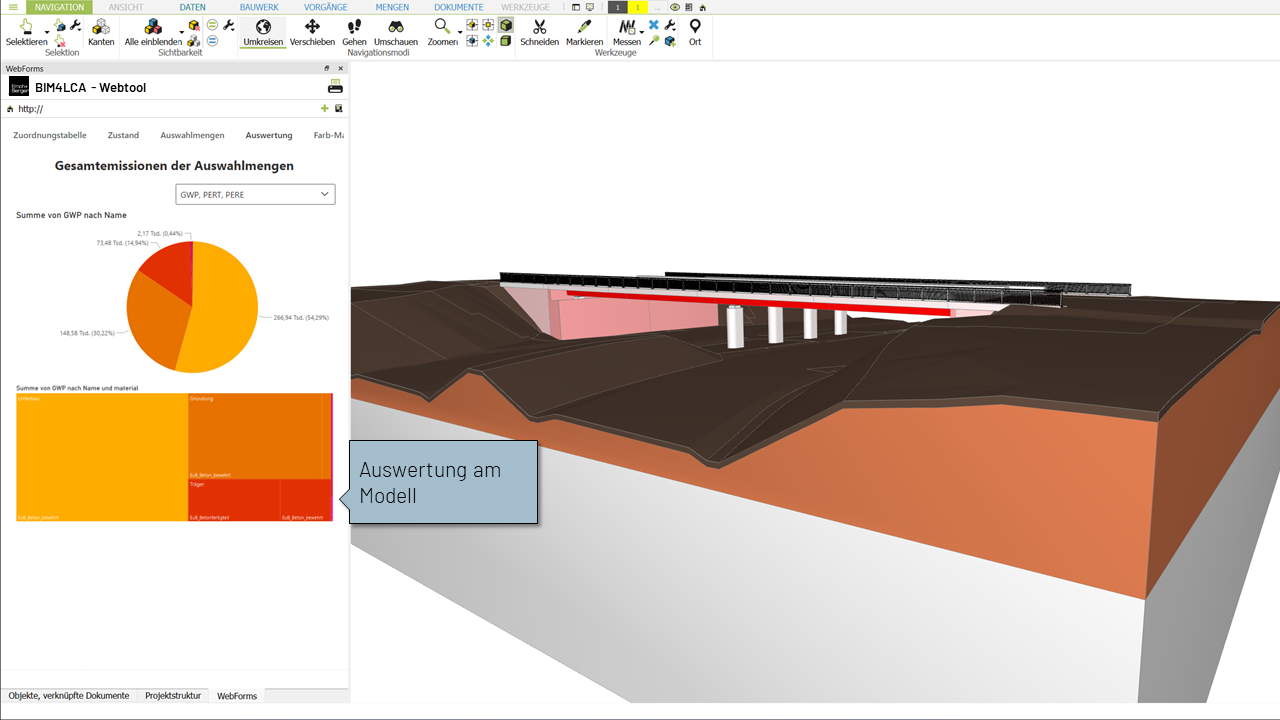Switch to the Projektstruktur bottom tab
1280x720 pixels.
click(x=173, y=696)
